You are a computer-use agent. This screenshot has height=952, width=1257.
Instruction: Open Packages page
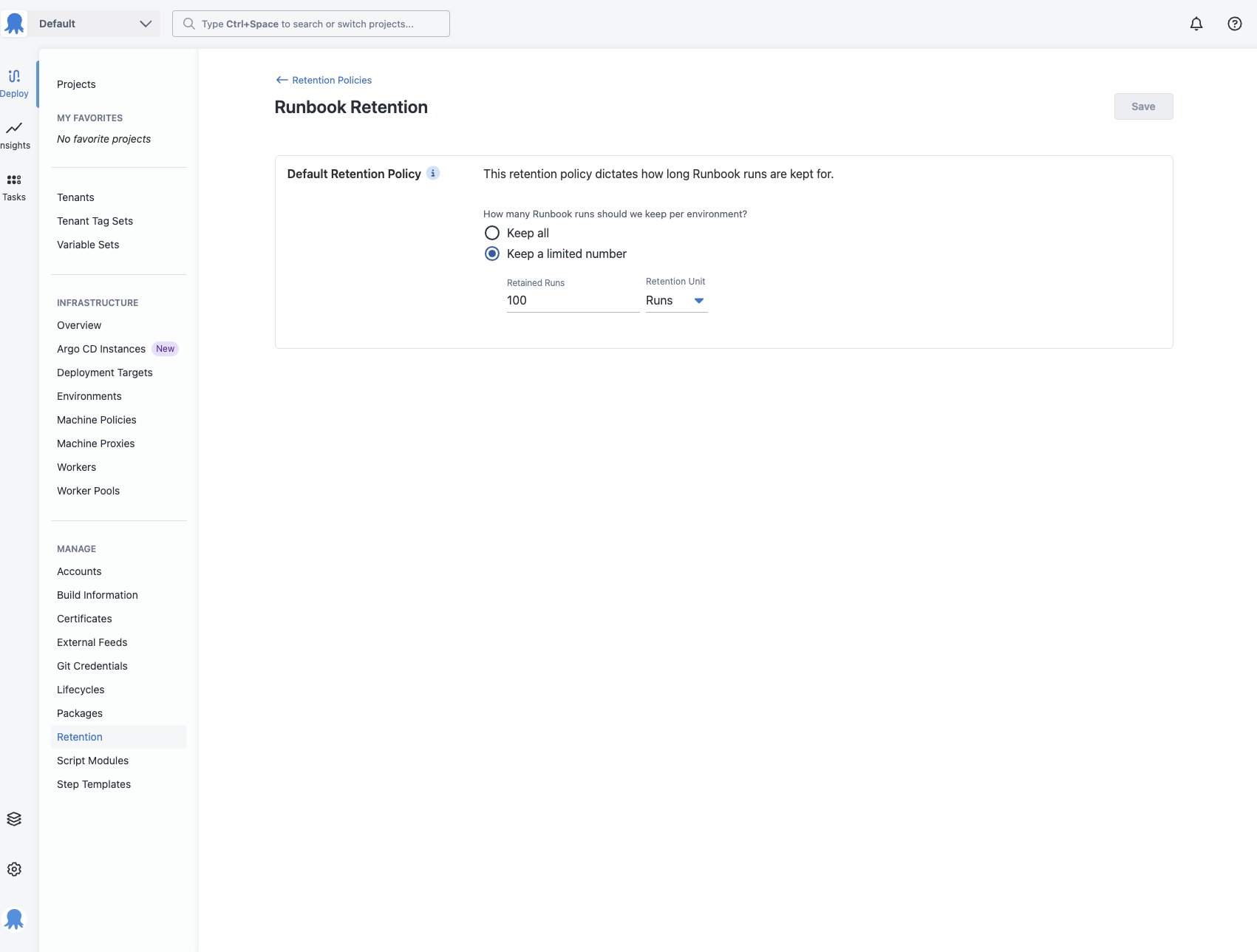tap(80, 713)
